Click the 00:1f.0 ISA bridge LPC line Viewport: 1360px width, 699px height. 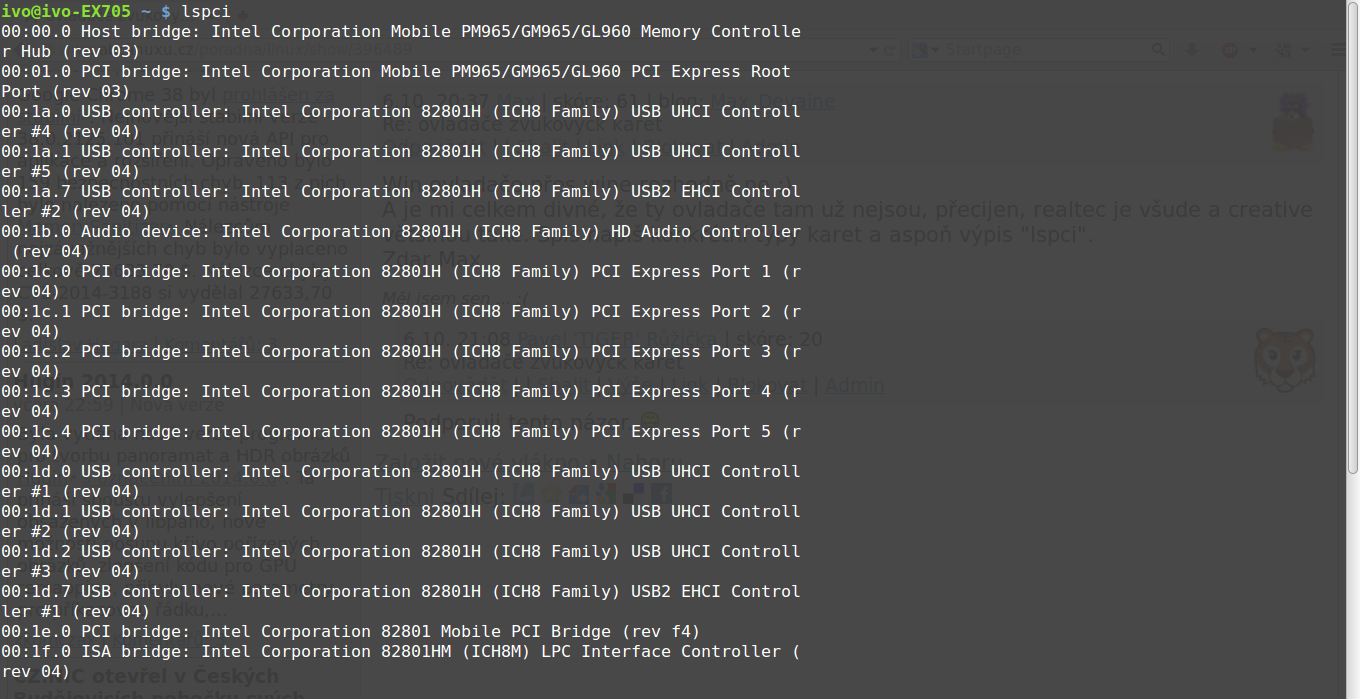(x=401, y=661)
